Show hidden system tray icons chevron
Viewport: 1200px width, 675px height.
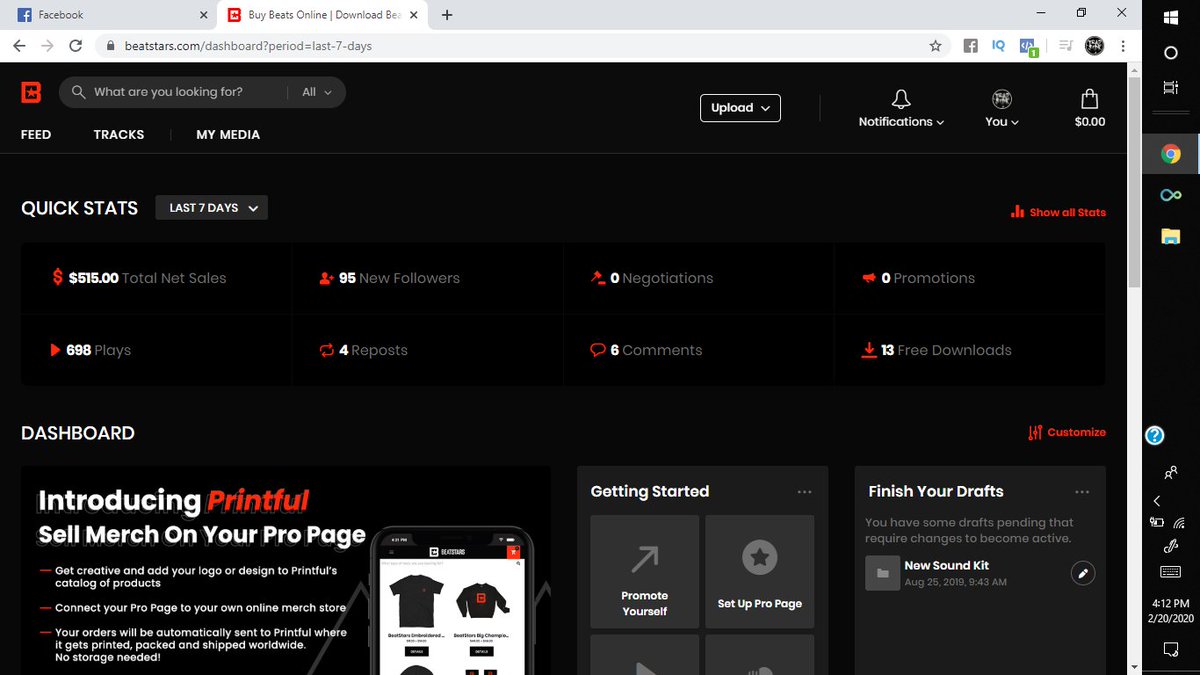click(1157, 500)
